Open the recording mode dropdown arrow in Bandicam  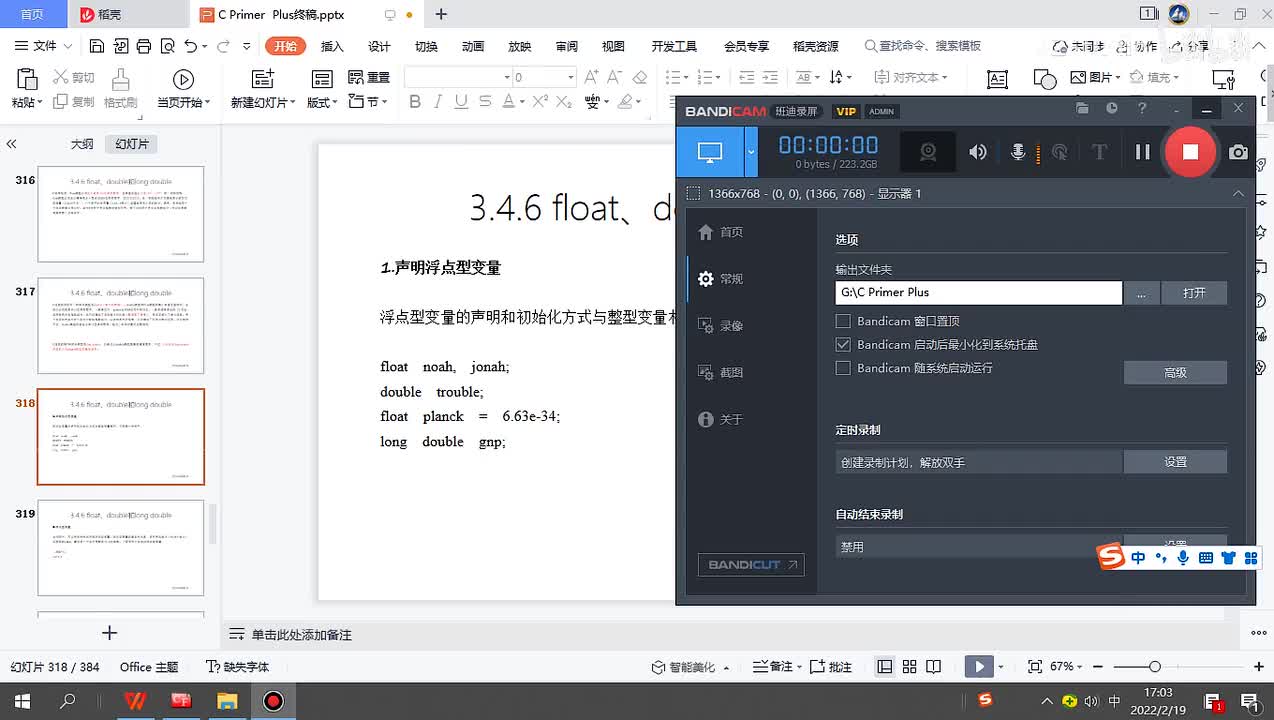(751, 152)
